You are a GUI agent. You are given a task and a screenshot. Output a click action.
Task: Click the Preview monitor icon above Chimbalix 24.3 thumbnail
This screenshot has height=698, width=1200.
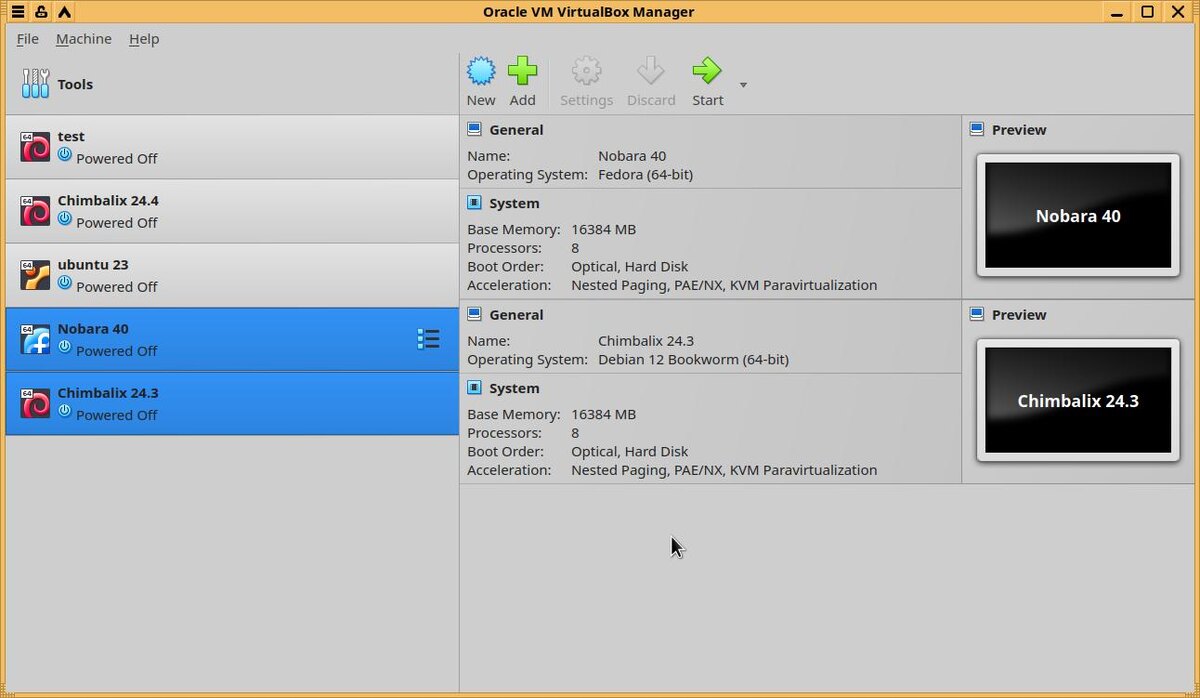point(977,314)
